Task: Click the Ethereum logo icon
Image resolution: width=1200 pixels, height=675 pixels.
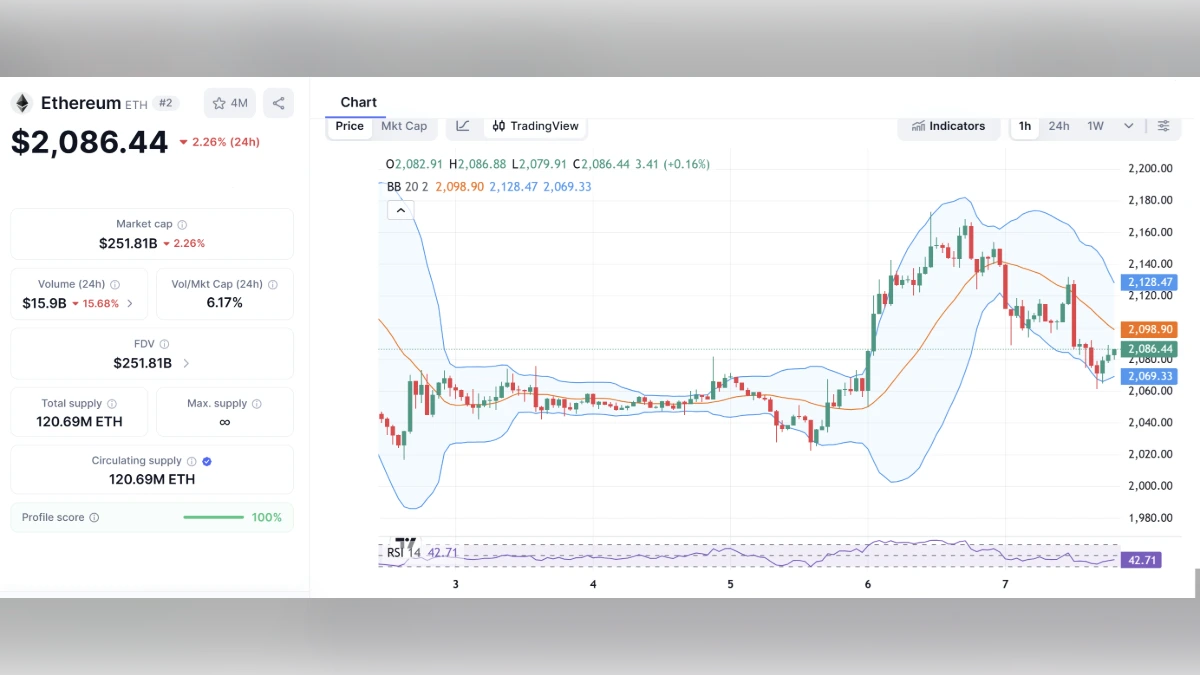Action: (21, 102)
